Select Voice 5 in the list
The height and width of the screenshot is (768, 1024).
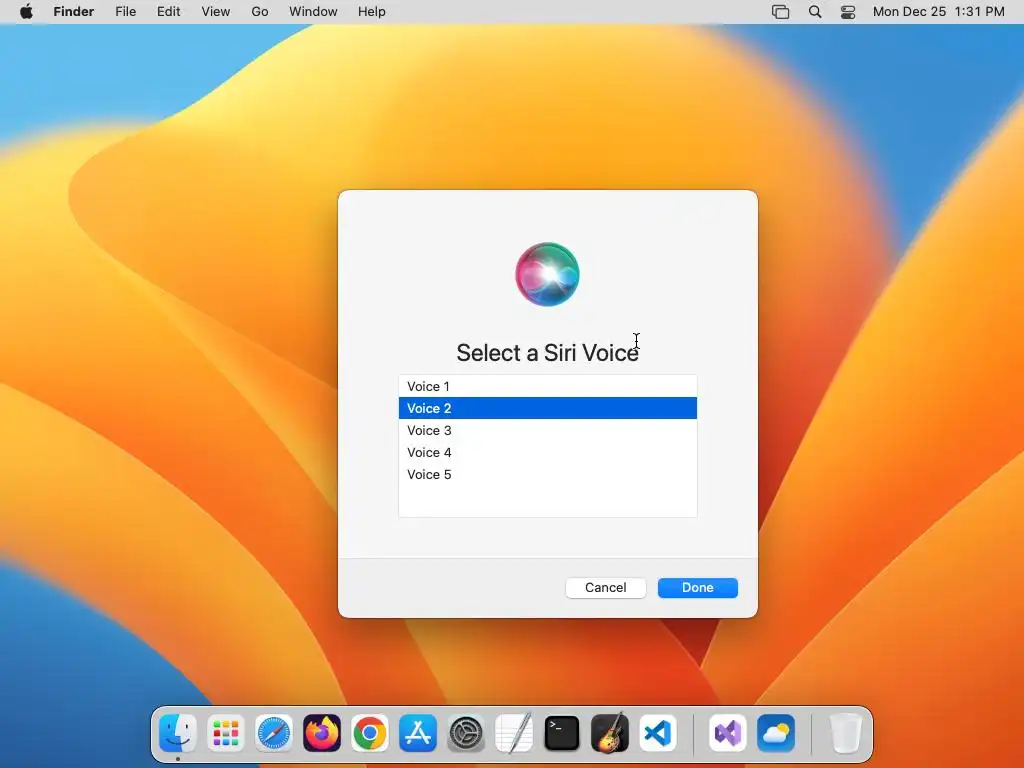point(548,475)
